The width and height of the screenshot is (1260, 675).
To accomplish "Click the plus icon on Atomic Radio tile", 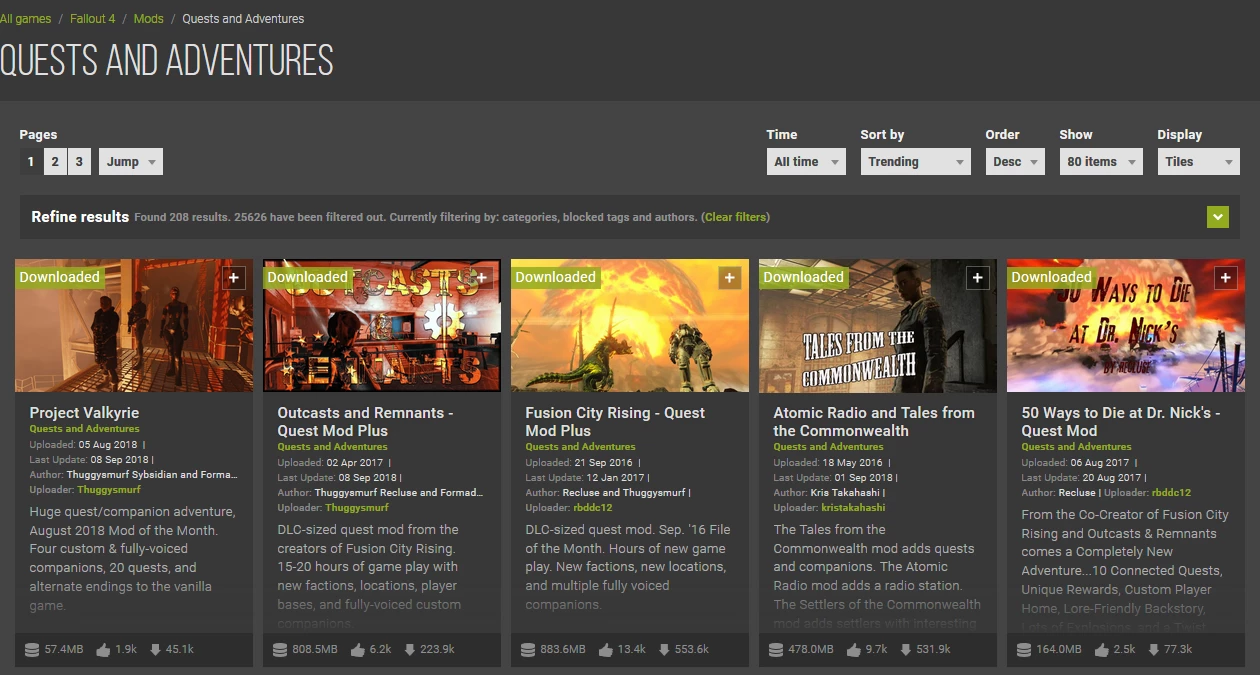I will 978,278.
